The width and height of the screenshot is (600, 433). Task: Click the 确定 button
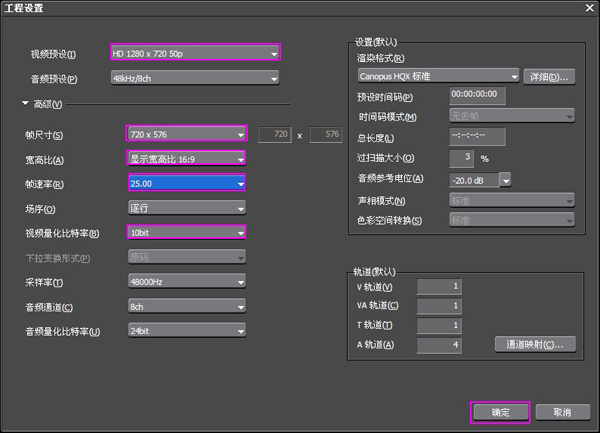click(501, 412)
